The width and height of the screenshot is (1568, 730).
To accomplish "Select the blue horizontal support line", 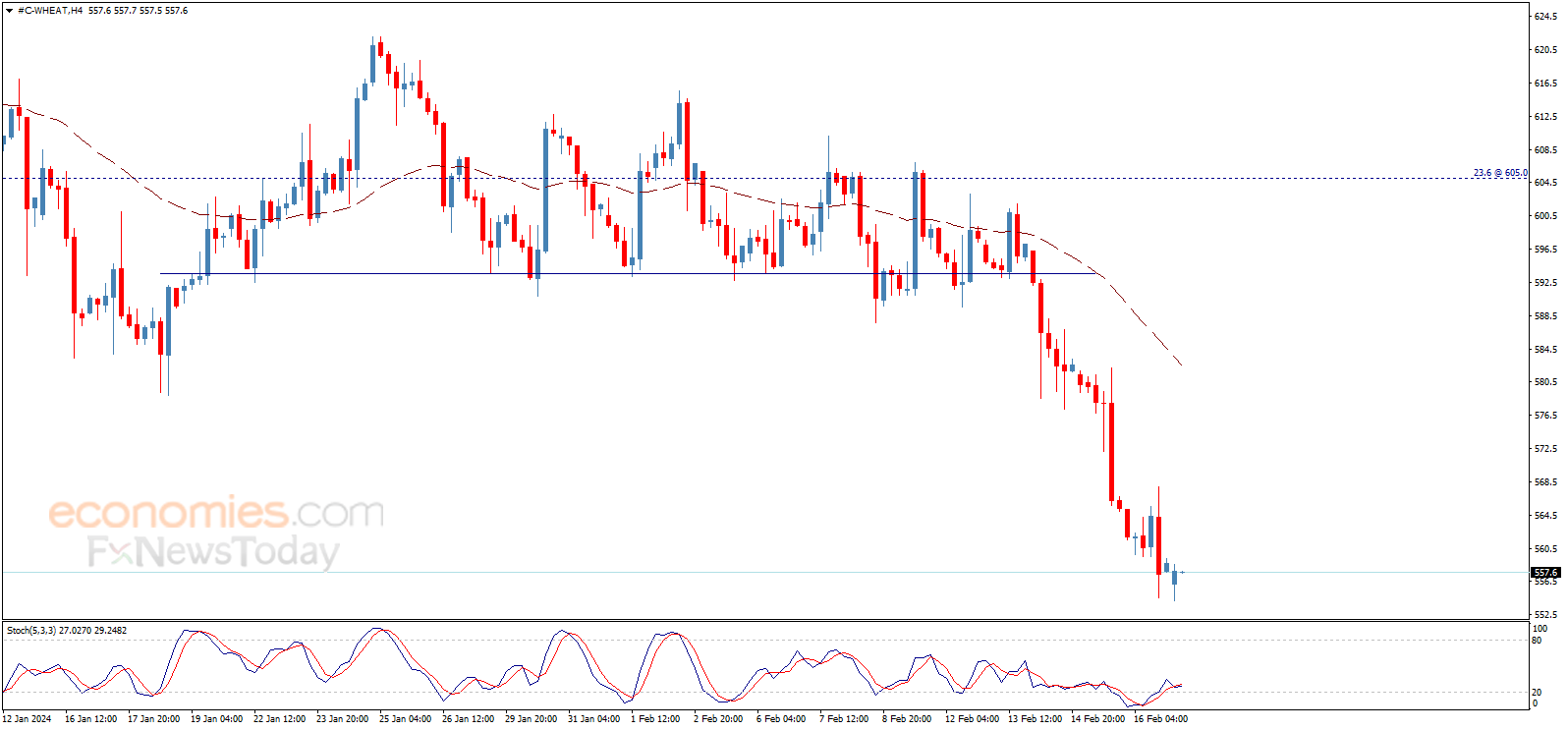I will tap(629, 273).
